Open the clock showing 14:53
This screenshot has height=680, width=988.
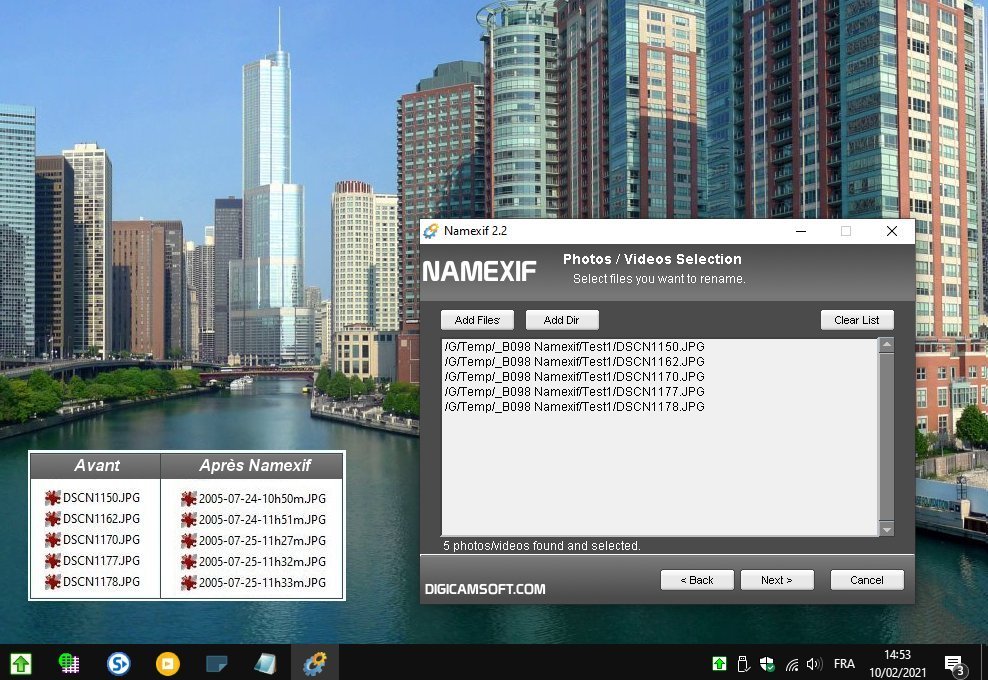click(897, 663)
